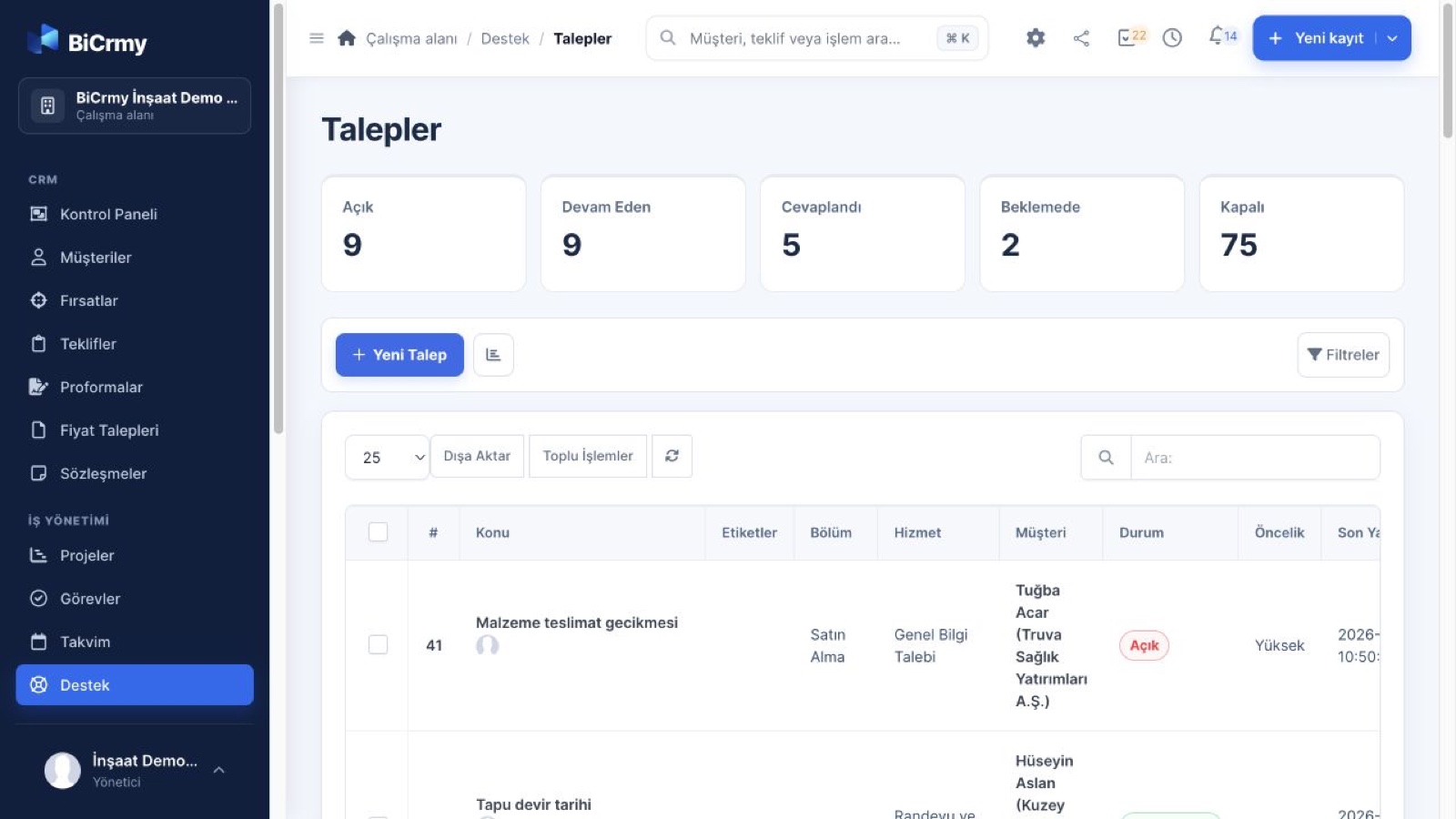Open Fiyat Talepleri in sidebar
This screenshot has width=1456, height=819.
(x=135, y=430)
